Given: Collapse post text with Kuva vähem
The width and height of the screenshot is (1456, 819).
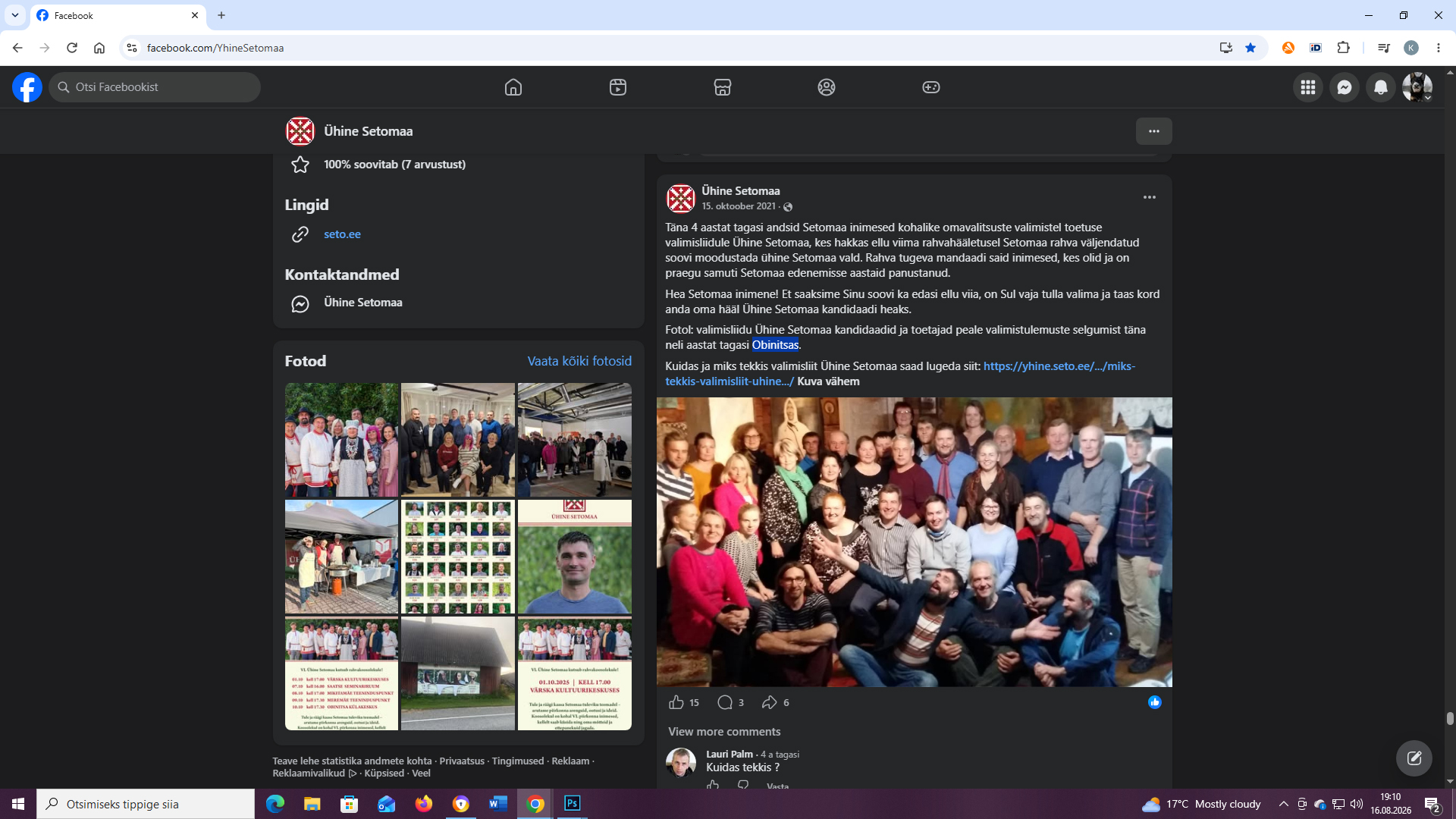Looking at the screenshot, I should [828, 381].
